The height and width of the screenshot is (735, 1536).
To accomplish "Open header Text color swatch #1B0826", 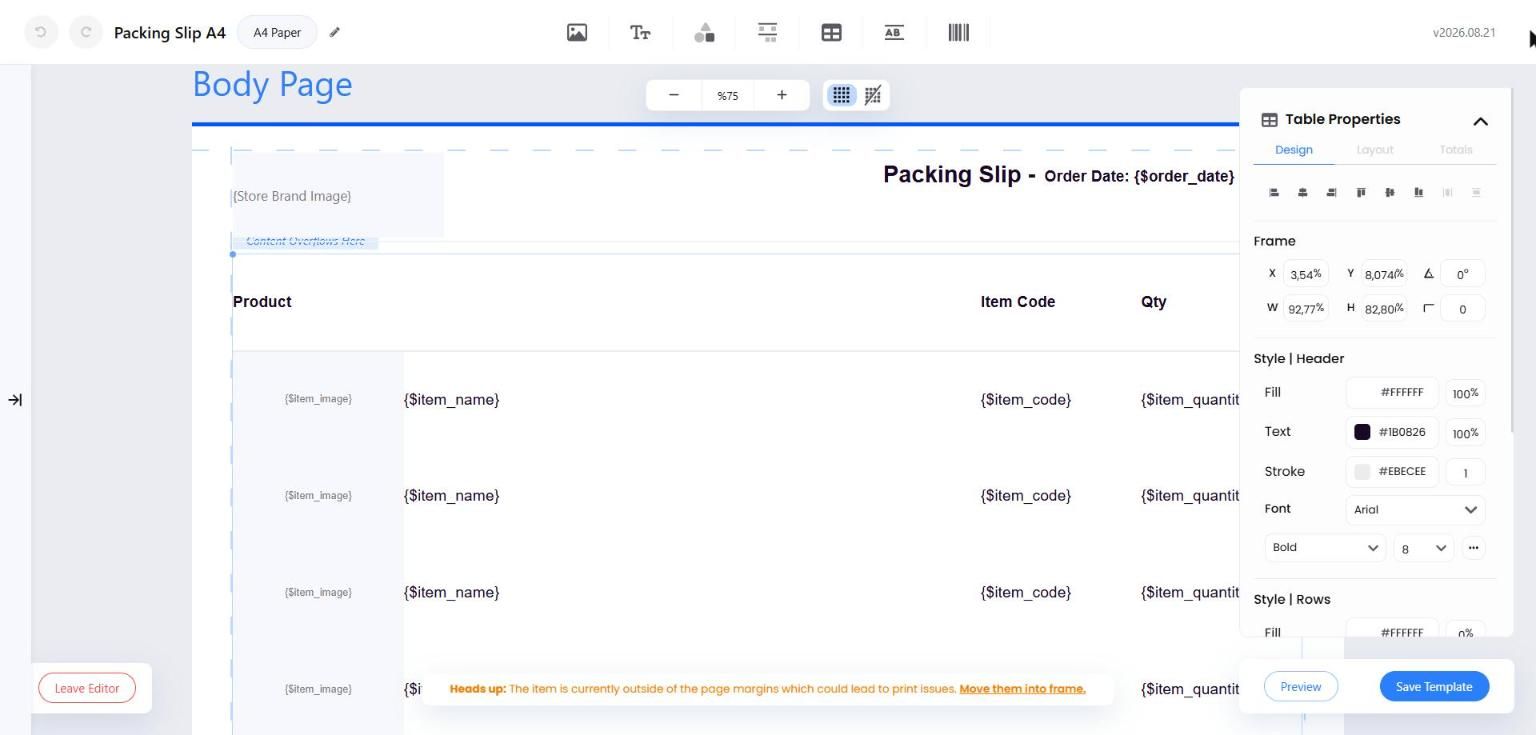I will (x=1362, y=432).
